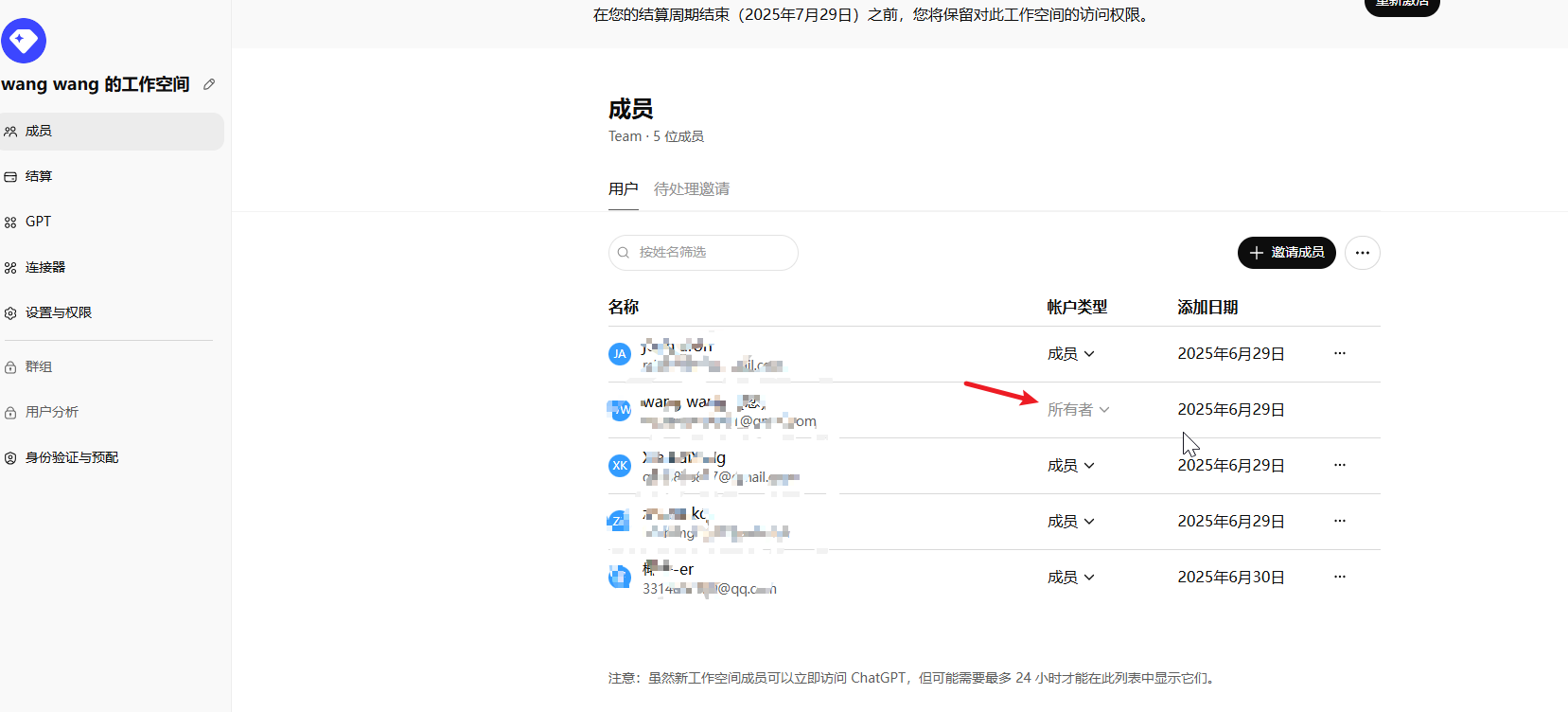Screen dimensions: 1568x712
Task: Click the workspace logo icon
Action: tap(24, 41)
